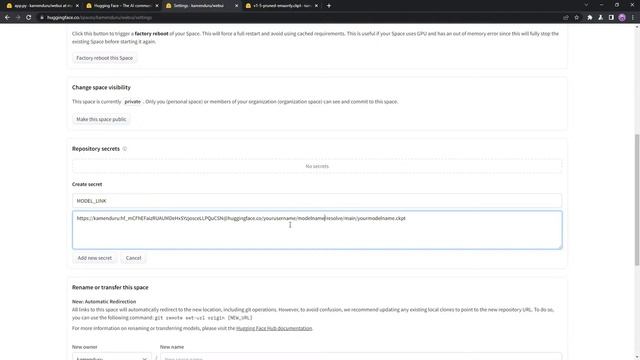Screen dimensions: 640x360
Task: Open the Chrome three-dot menu
Action: [x=633, y=18]
